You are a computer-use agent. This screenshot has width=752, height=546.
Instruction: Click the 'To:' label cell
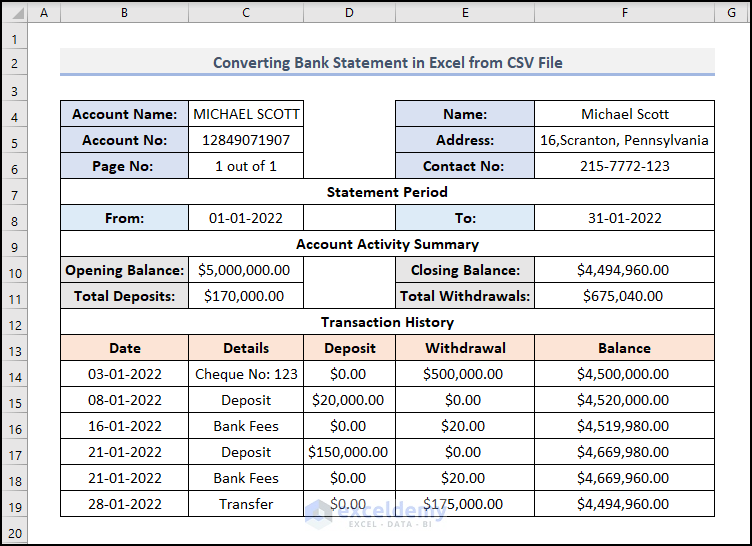click(465, 218)
